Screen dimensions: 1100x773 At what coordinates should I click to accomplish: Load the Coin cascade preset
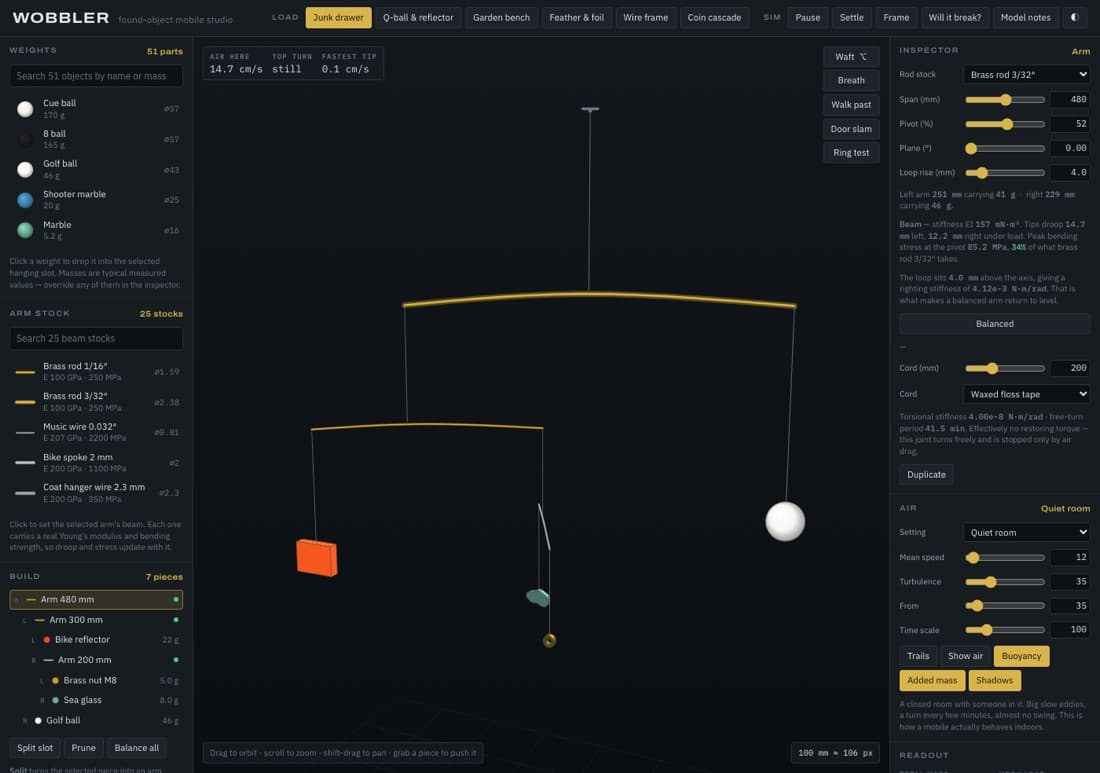pyautogui.click(x=714, y=18)
